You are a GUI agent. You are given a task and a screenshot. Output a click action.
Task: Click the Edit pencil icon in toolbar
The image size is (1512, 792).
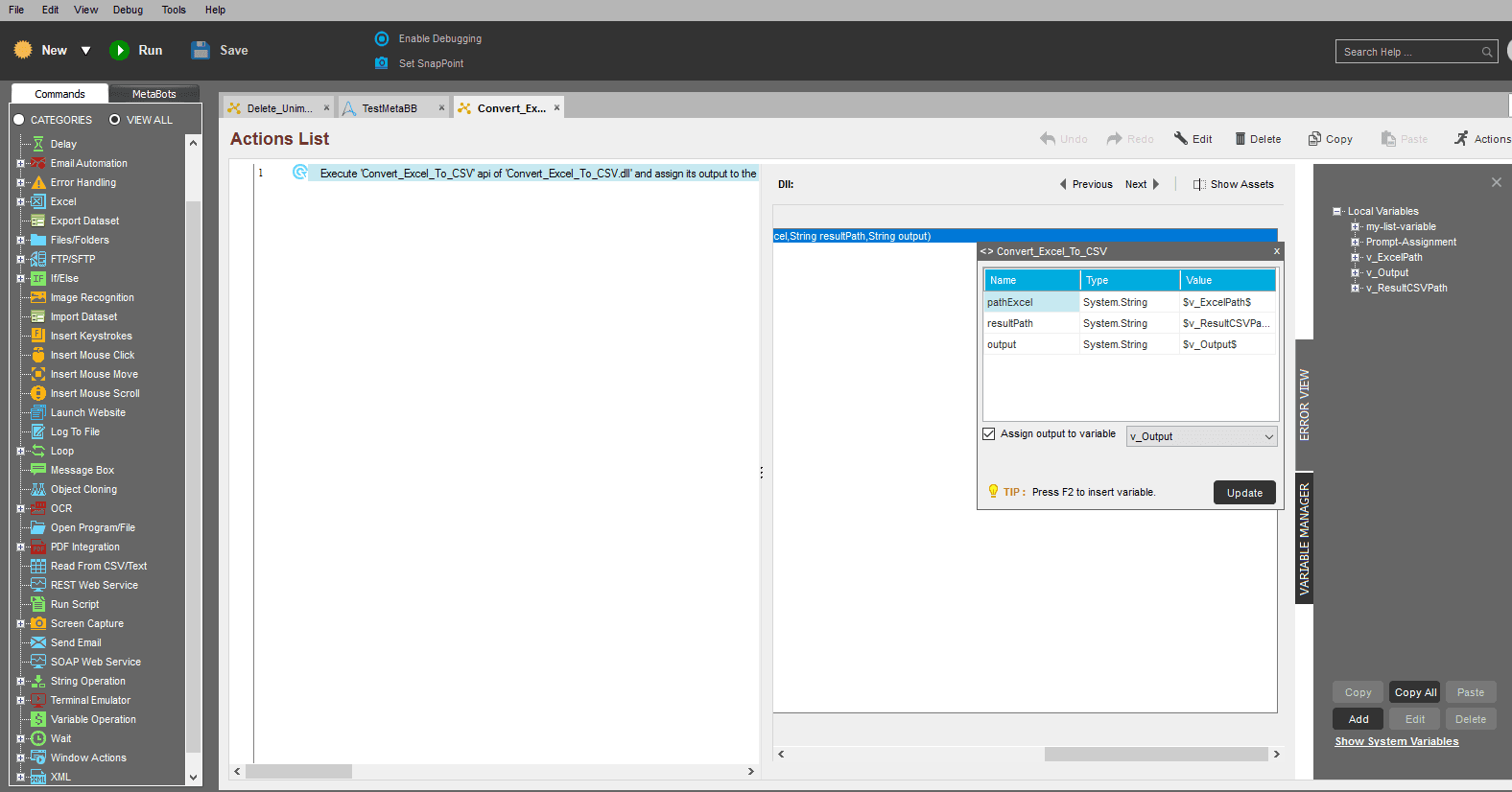pos(1181,139)
